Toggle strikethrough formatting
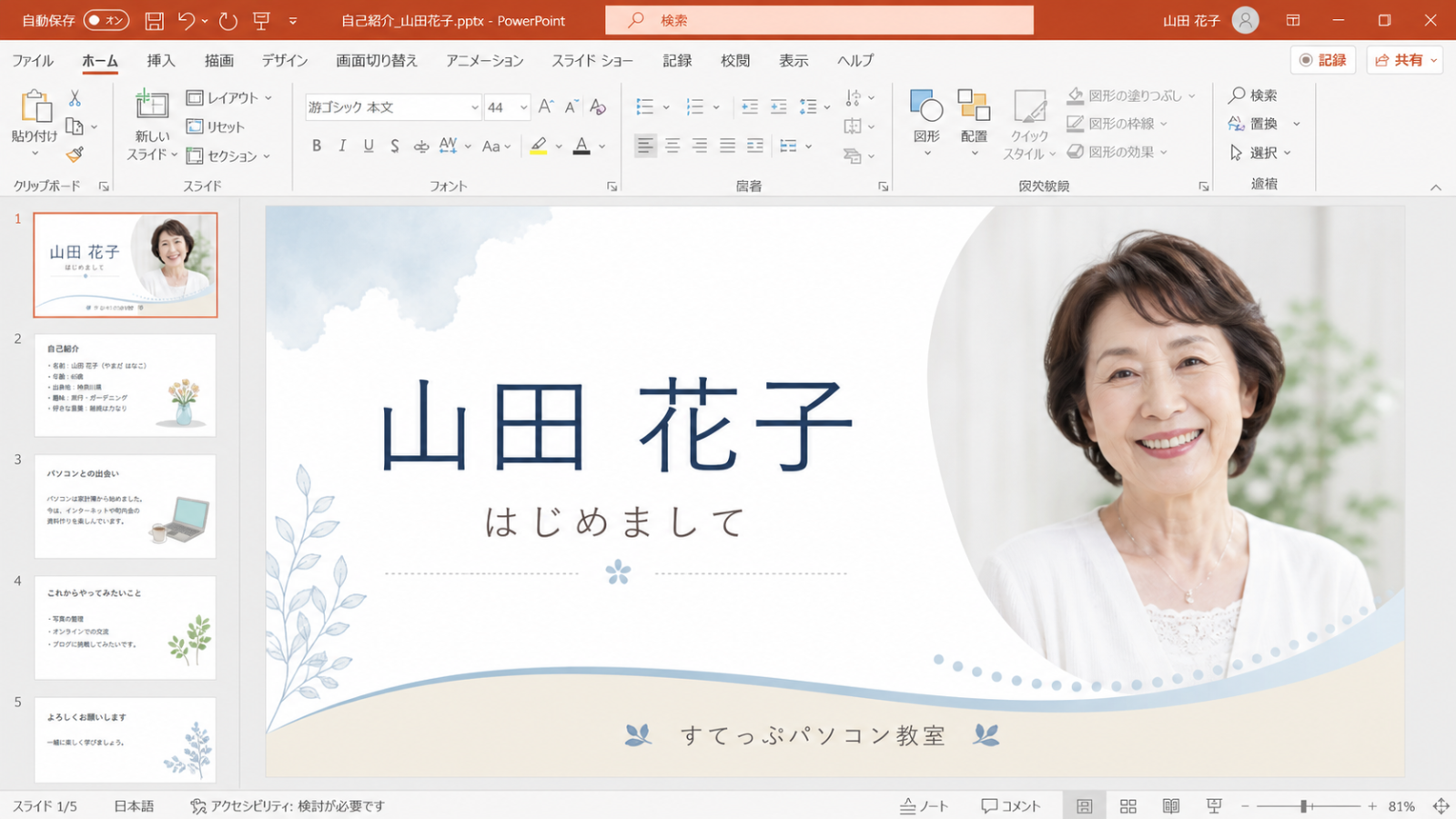 click(420, 146)
